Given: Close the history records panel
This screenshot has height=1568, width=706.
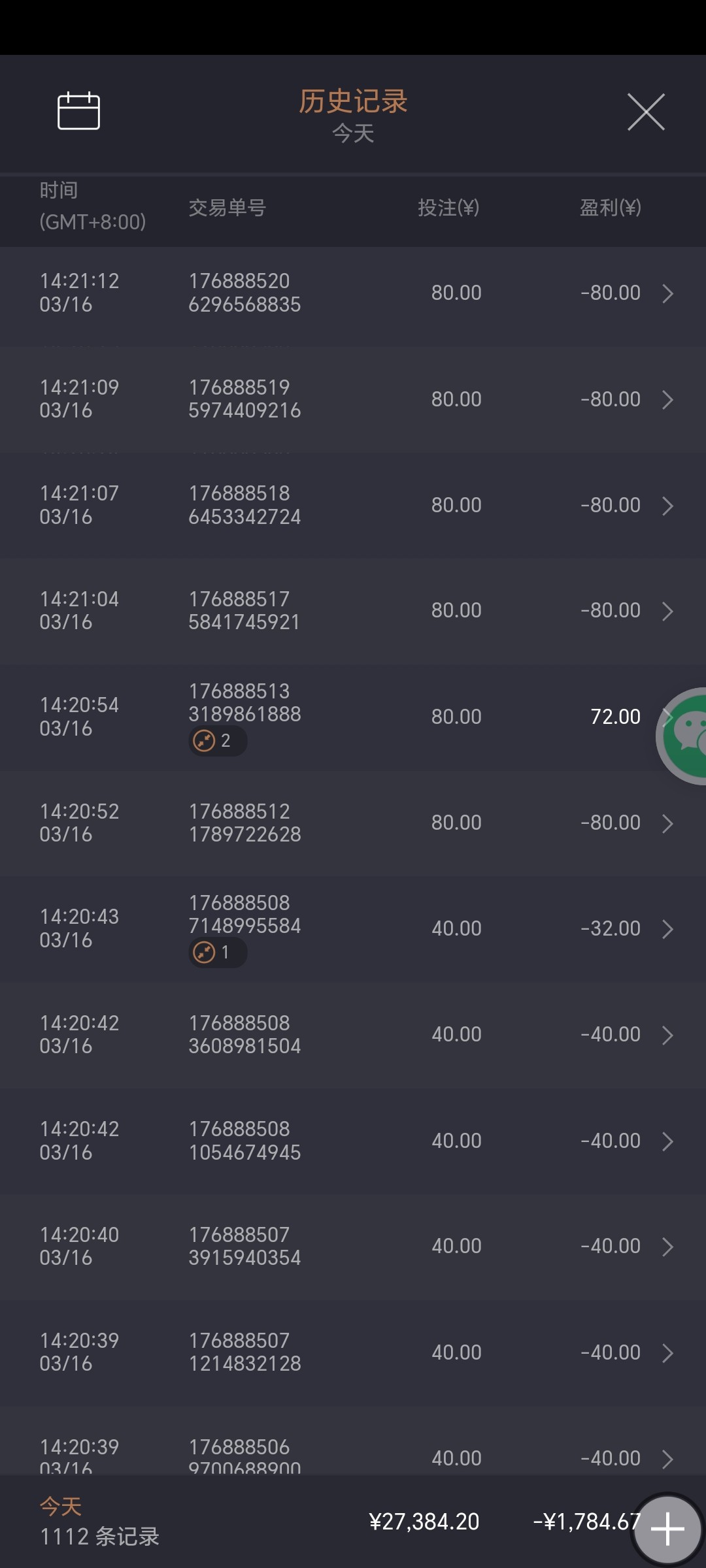Looking at the screenshot, I should (646, 112).
